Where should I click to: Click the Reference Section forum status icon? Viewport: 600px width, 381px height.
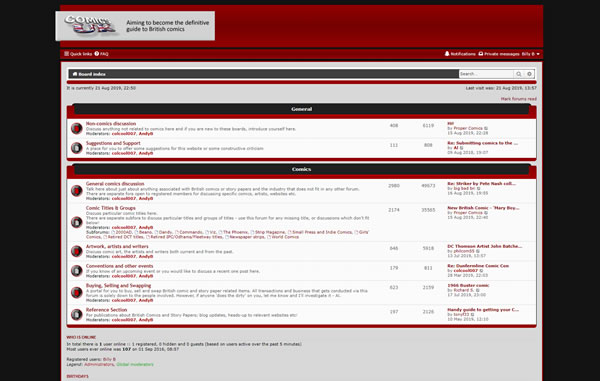click(x=77, y=314)
